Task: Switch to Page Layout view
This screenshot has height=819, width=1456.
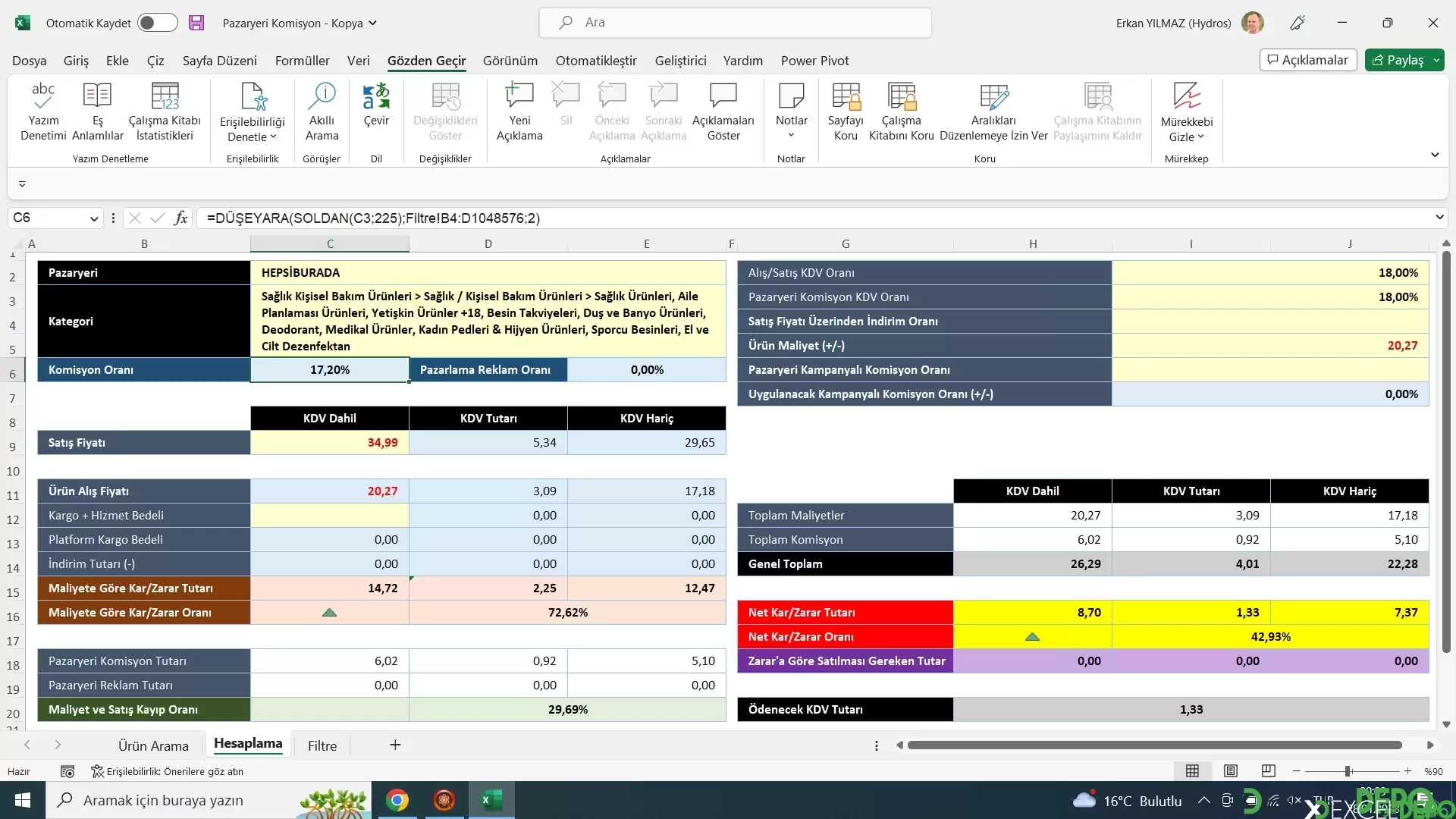Action: [1230, 771]
